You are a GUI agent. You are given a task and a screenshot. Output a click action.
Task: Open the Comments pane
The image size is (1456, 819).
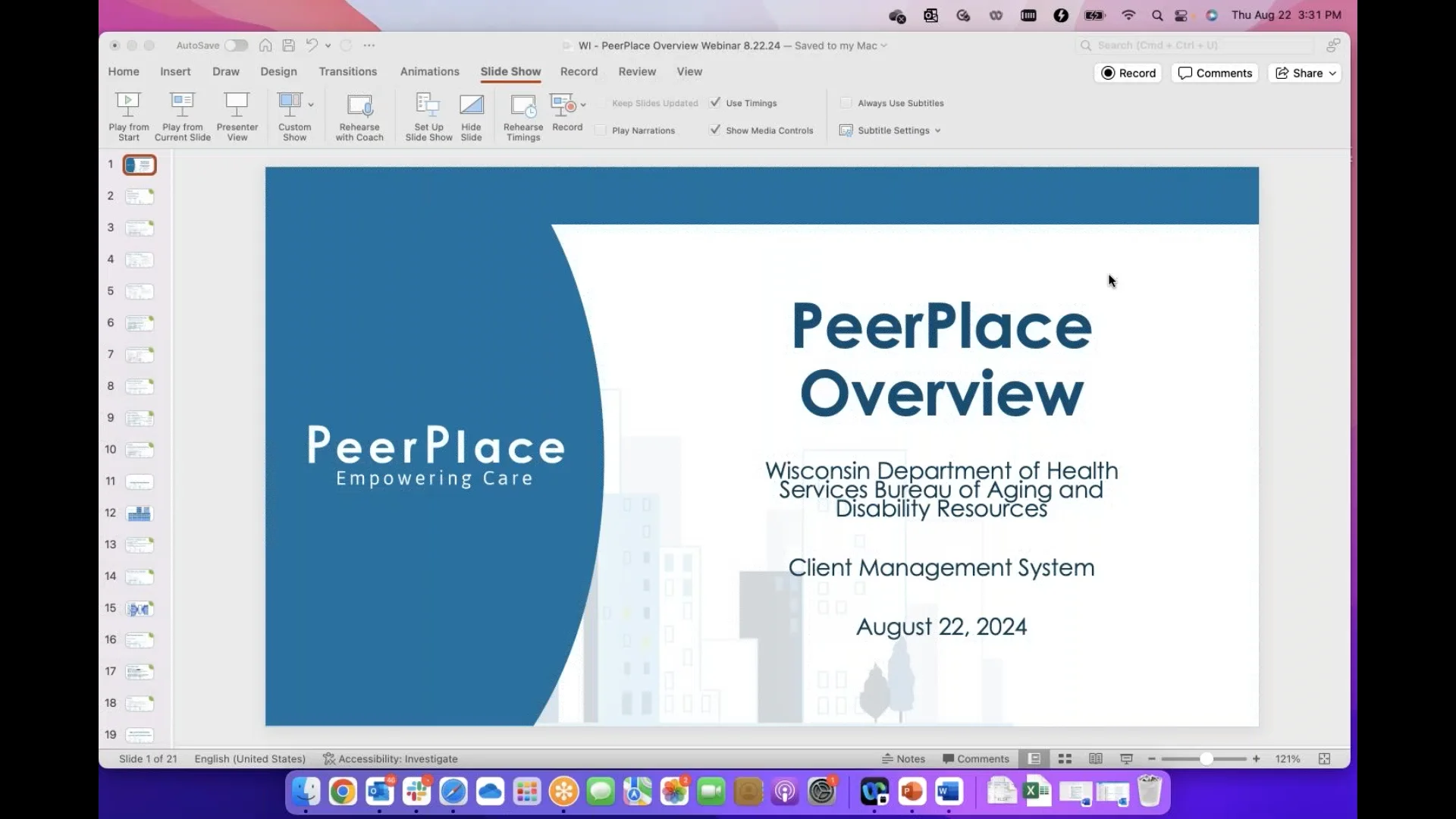[x=1214, y=73]
